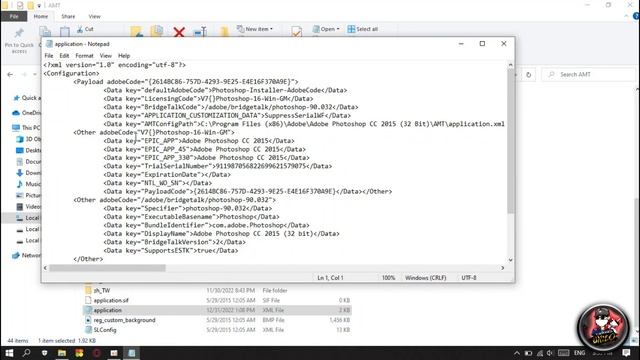The width and height of the screenshot is (640, 360).
Task: Click the Properties checkmark icon in ribbon
Action: coord(297,31)
